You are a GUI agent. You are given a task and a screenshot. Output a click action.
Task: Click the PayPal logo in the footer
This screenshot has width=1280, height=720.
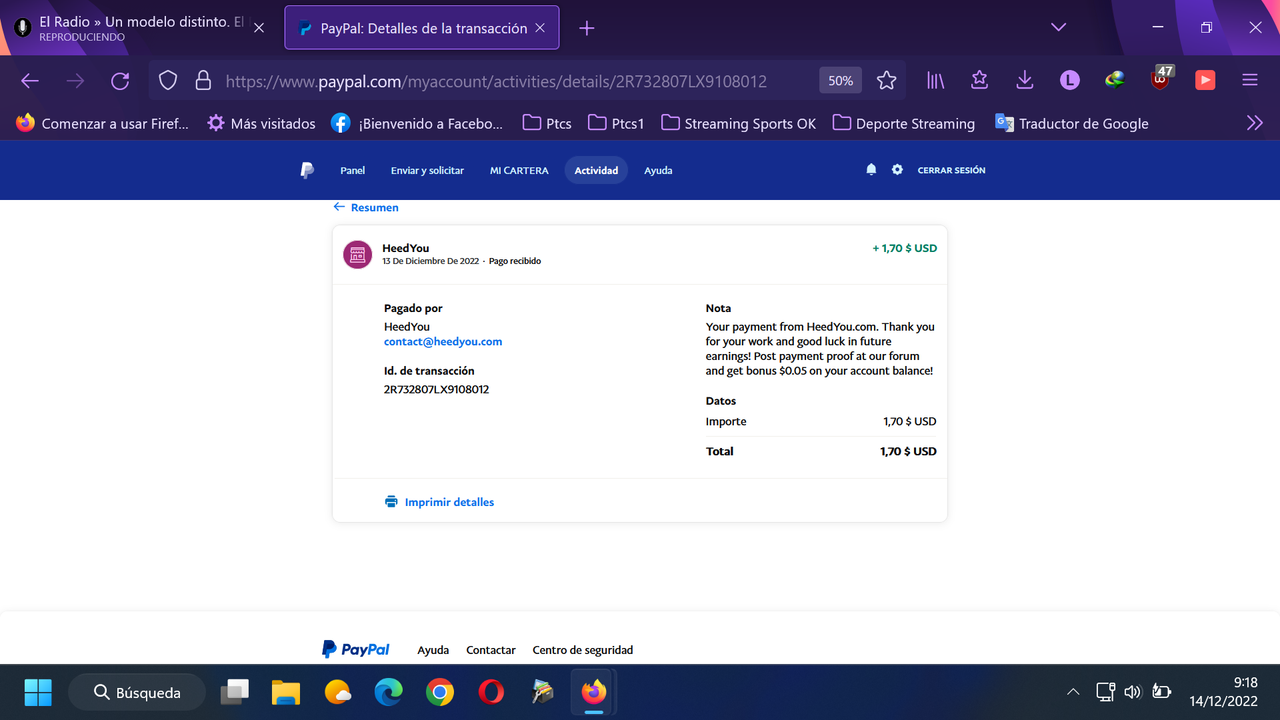click(356, 649)
